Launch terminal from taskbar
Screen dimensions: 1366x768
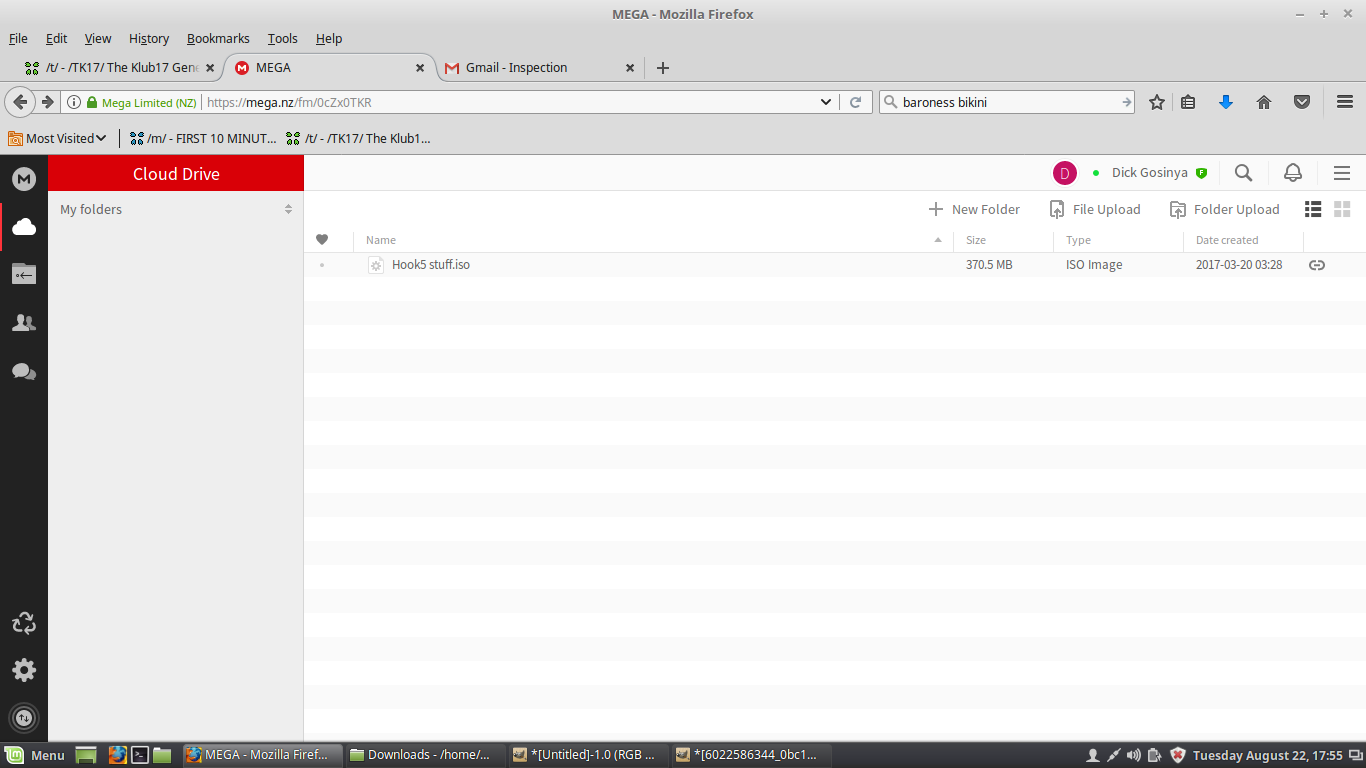141,755
